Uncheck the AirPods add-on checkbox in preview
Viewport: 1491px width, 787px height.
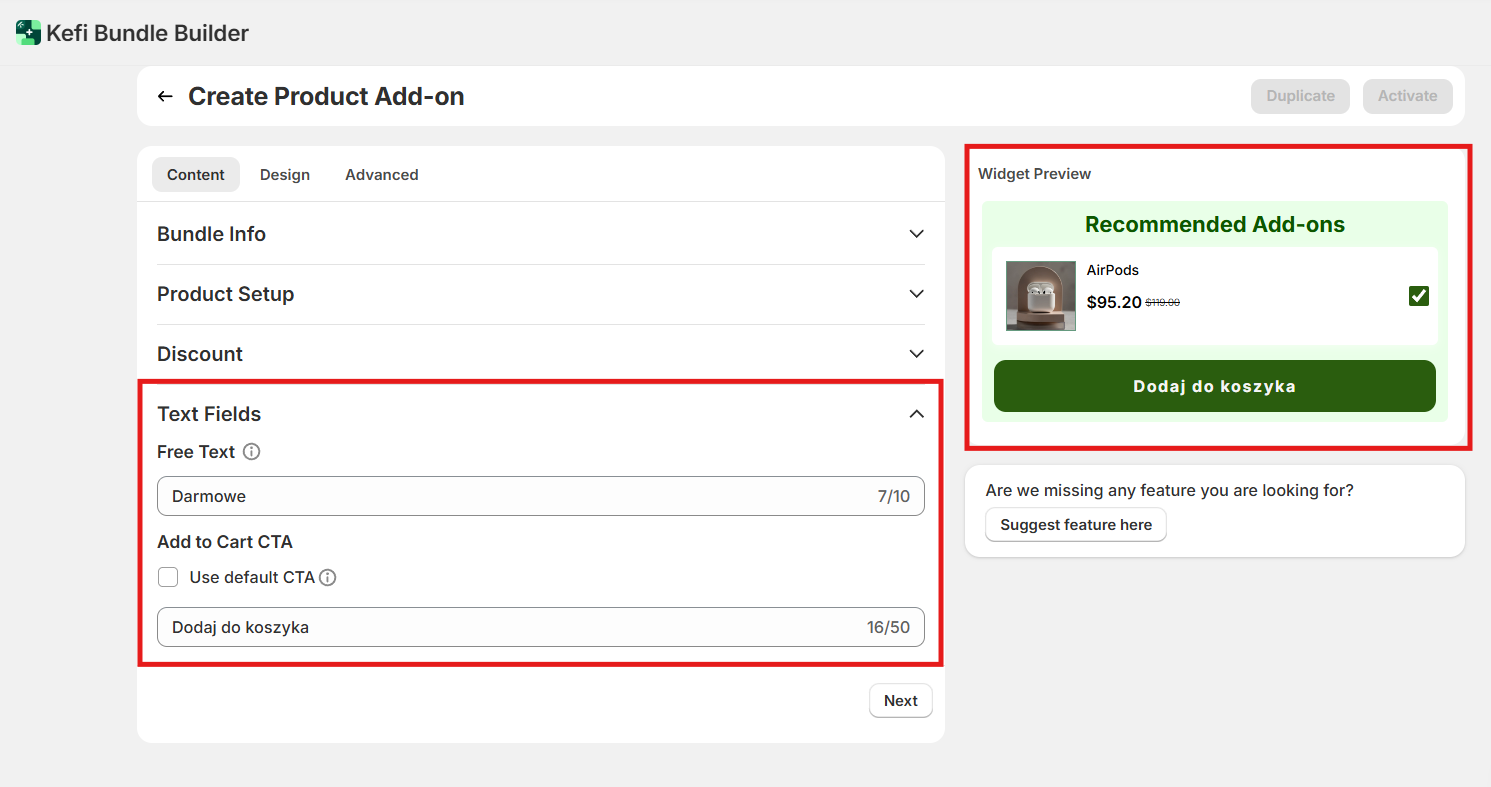click(1418, 296)
